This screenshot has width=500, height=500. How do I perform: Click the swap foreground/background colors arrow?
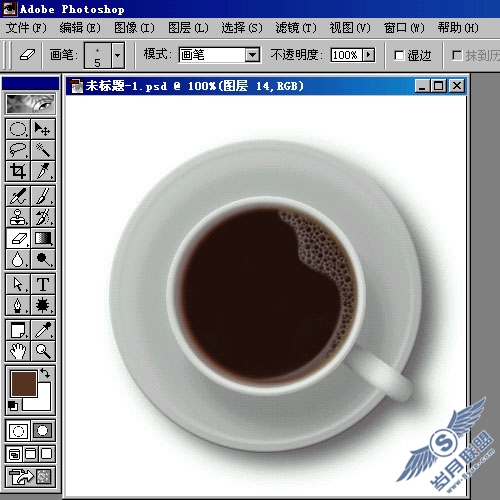point(45,373)
